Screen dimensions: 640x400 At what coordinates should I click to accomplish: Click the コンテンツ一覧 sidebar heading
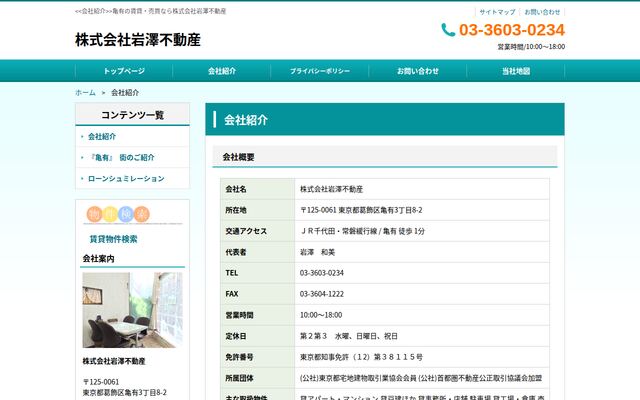coord(133,115)
